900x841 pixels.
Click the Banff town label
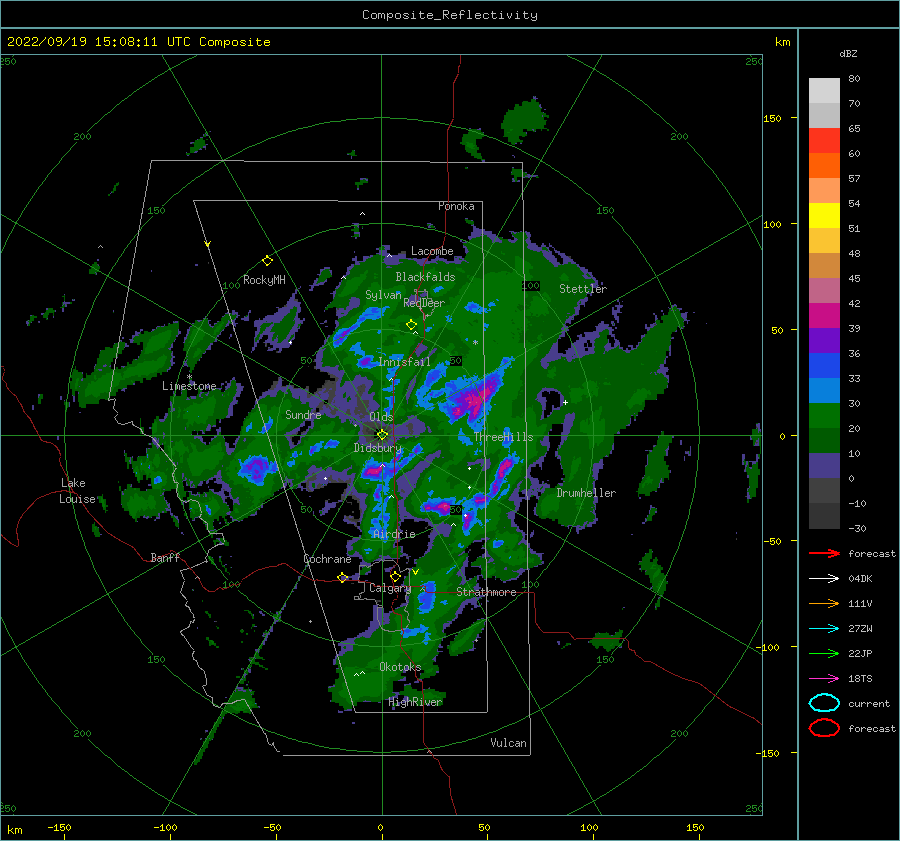pos(165,557)
